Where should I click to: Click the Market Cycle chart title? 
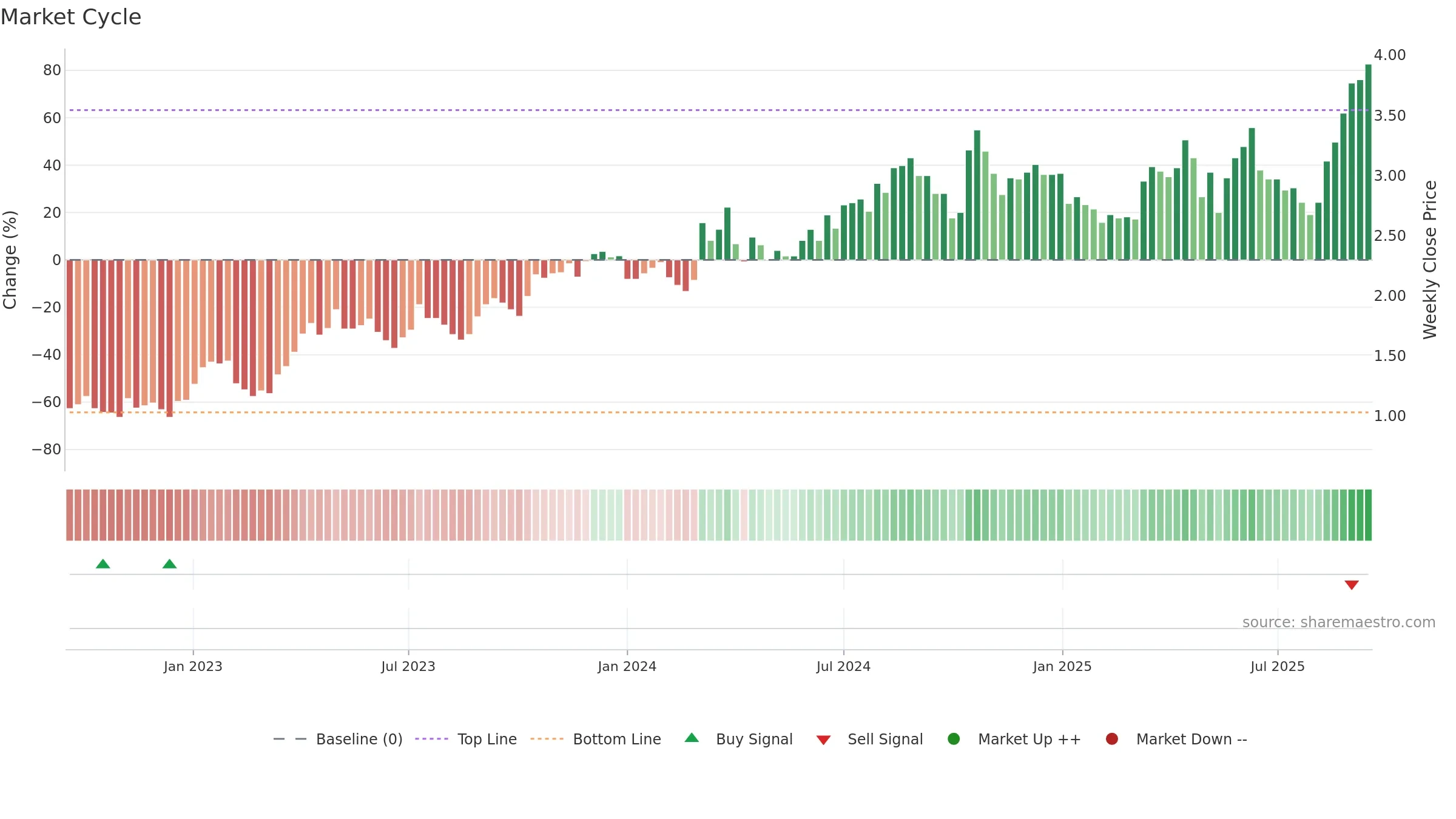pyautogui.click(x=71, y=17)
